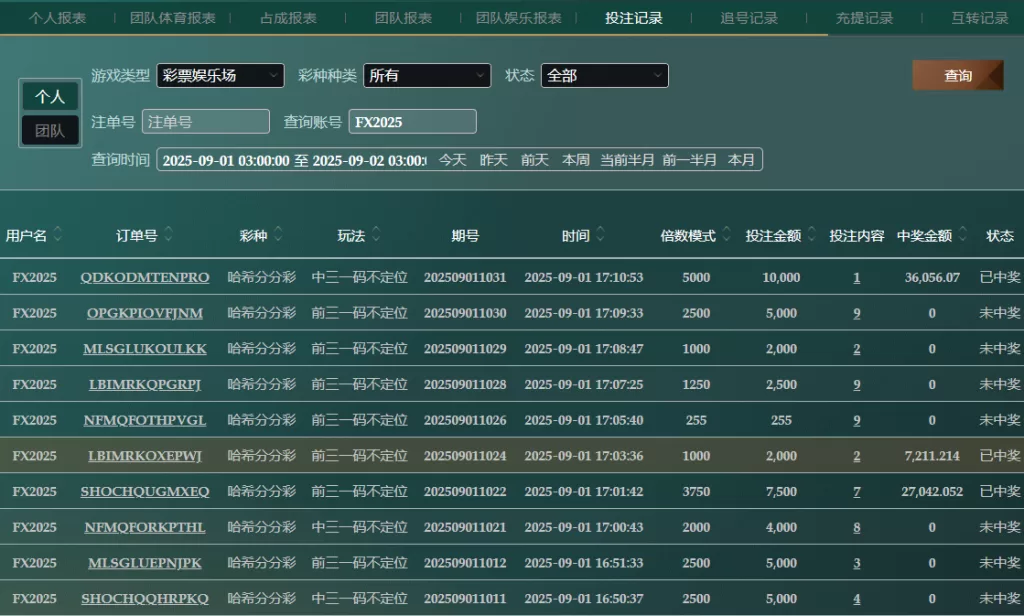Open the 占成报表 tab
The width and height of the screenshot is (1024, 616).
(x=288, y=18)
